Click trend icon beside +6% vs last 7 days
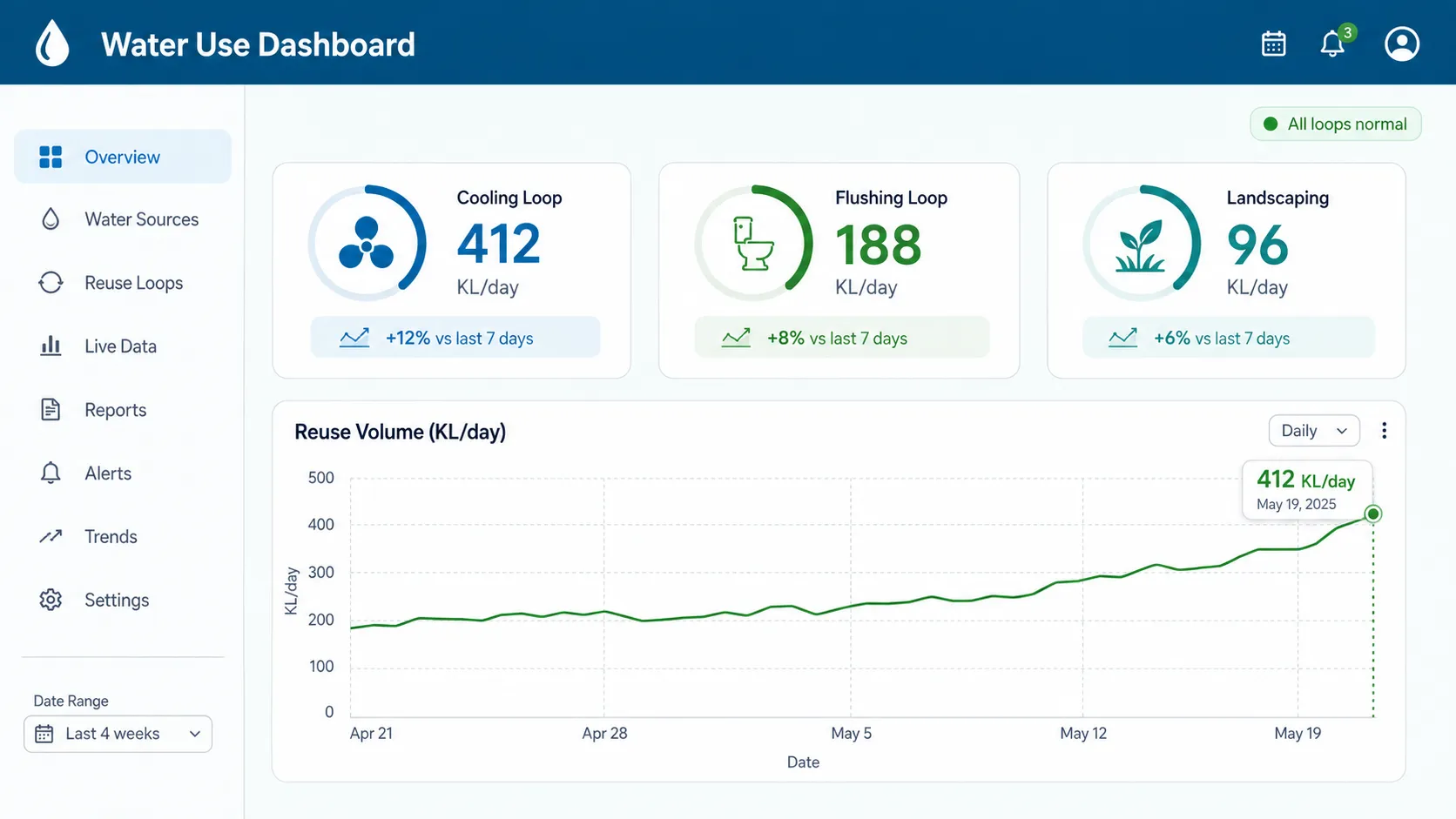This screenshot has width=1456, height=819. click(1122, 338)
